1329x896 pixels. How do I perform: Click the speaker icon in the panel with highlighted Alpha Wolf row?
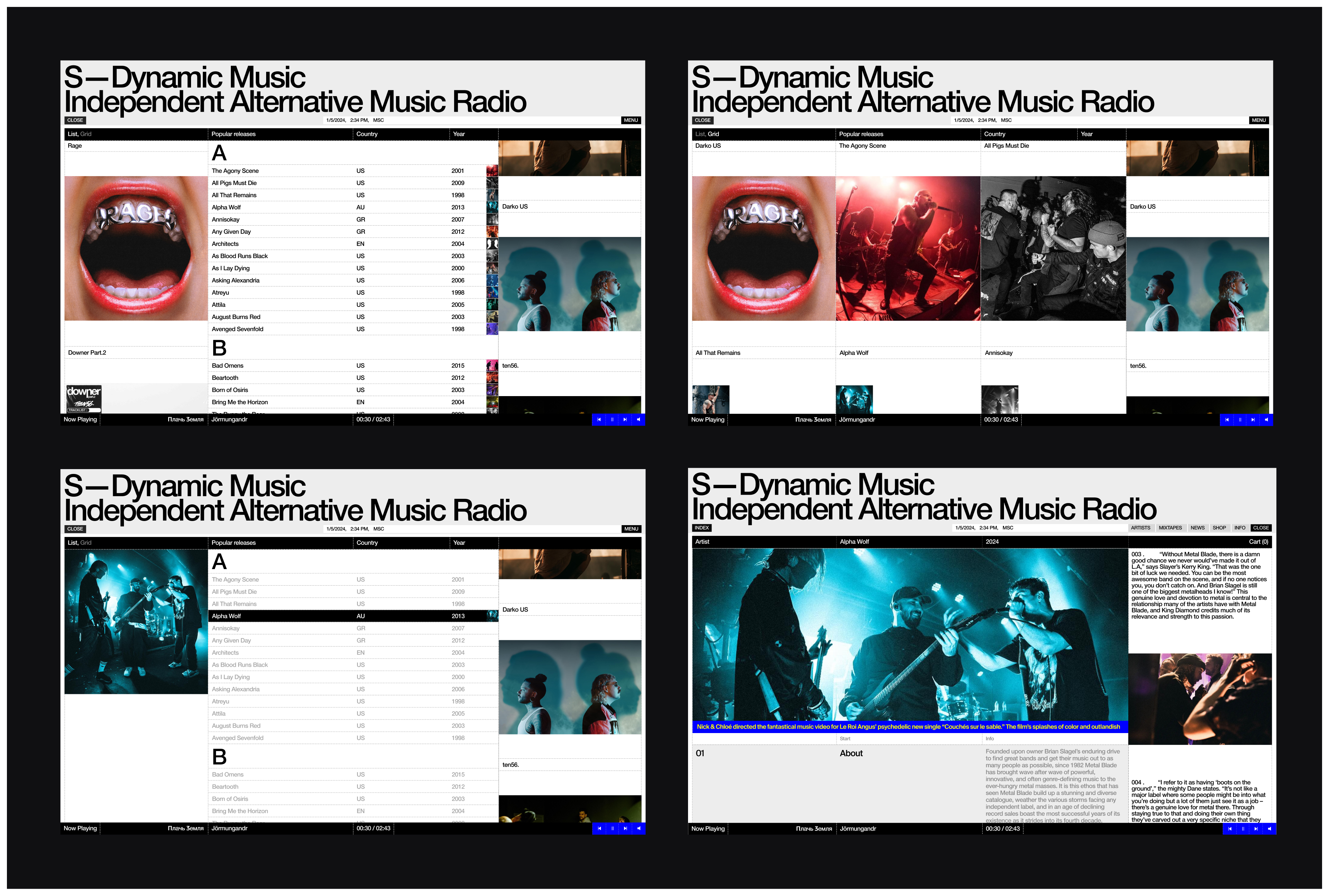tap(639, 828)
